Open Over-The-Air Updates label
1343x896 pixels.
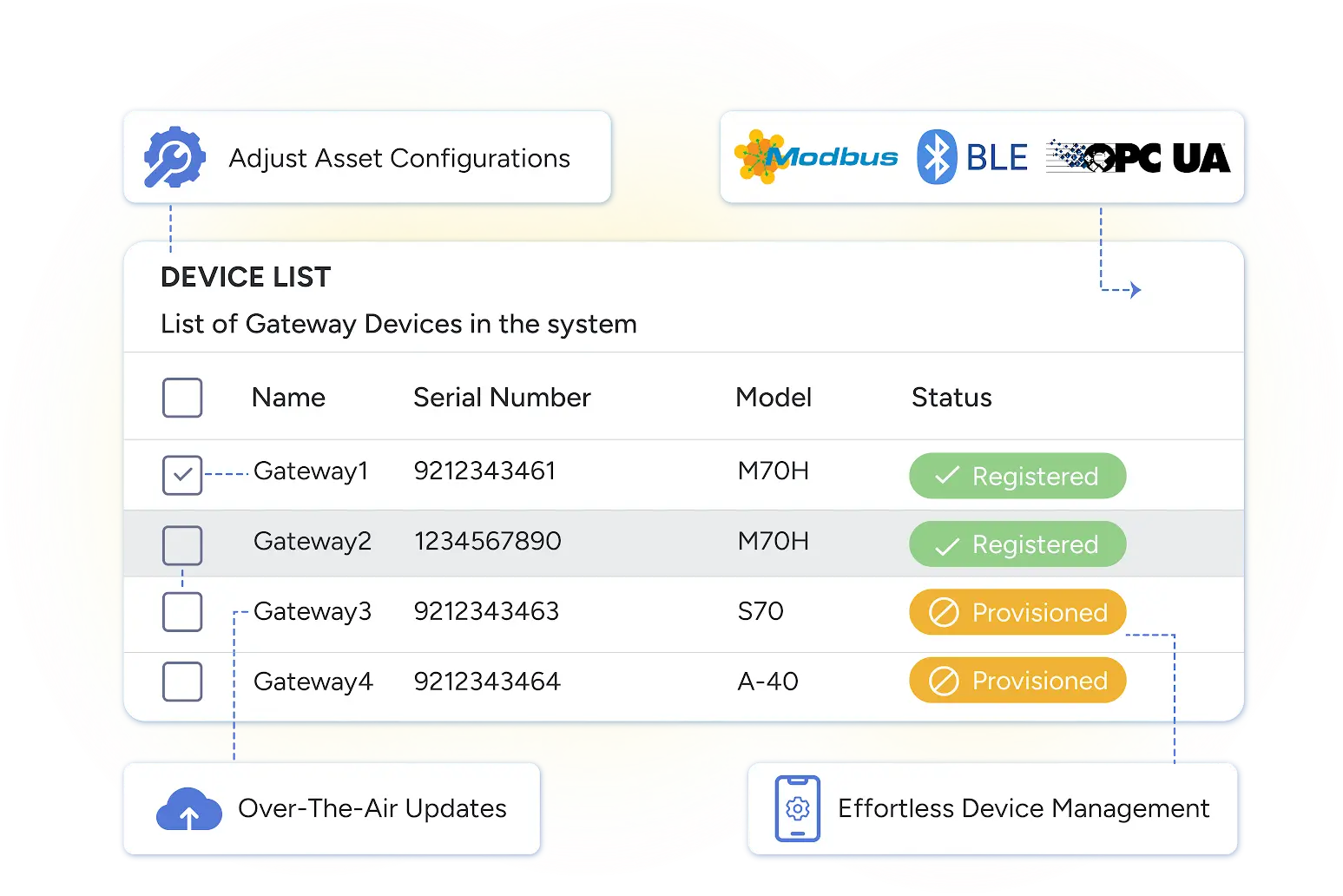pos(372,808)
